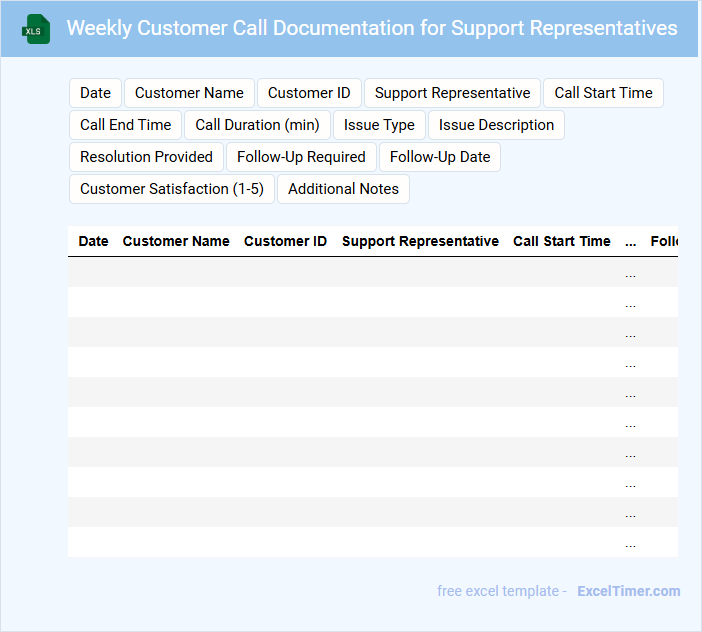702x632 pixels.
Task: Click the Call Start Time tag
Action: [603, 93]
